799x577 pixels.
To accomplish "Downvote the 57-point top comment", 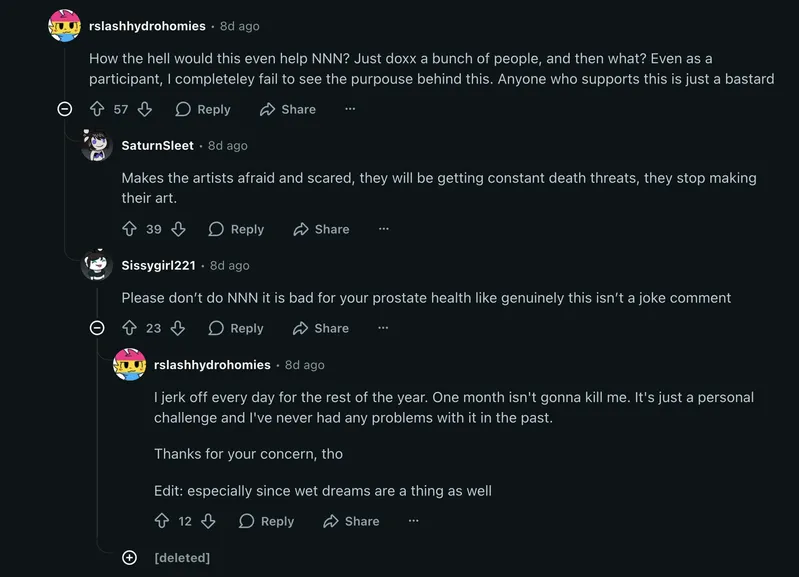I will [x=145, y=109].
